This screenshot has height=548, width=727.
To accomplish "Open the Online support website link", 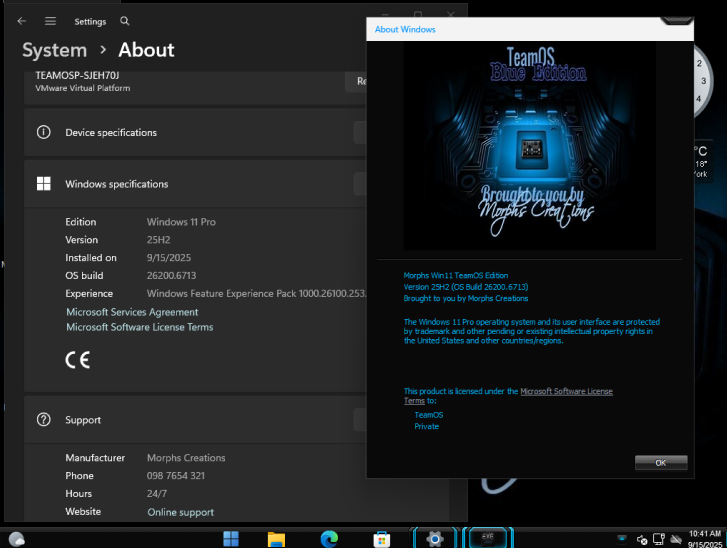I will [181, 512].
